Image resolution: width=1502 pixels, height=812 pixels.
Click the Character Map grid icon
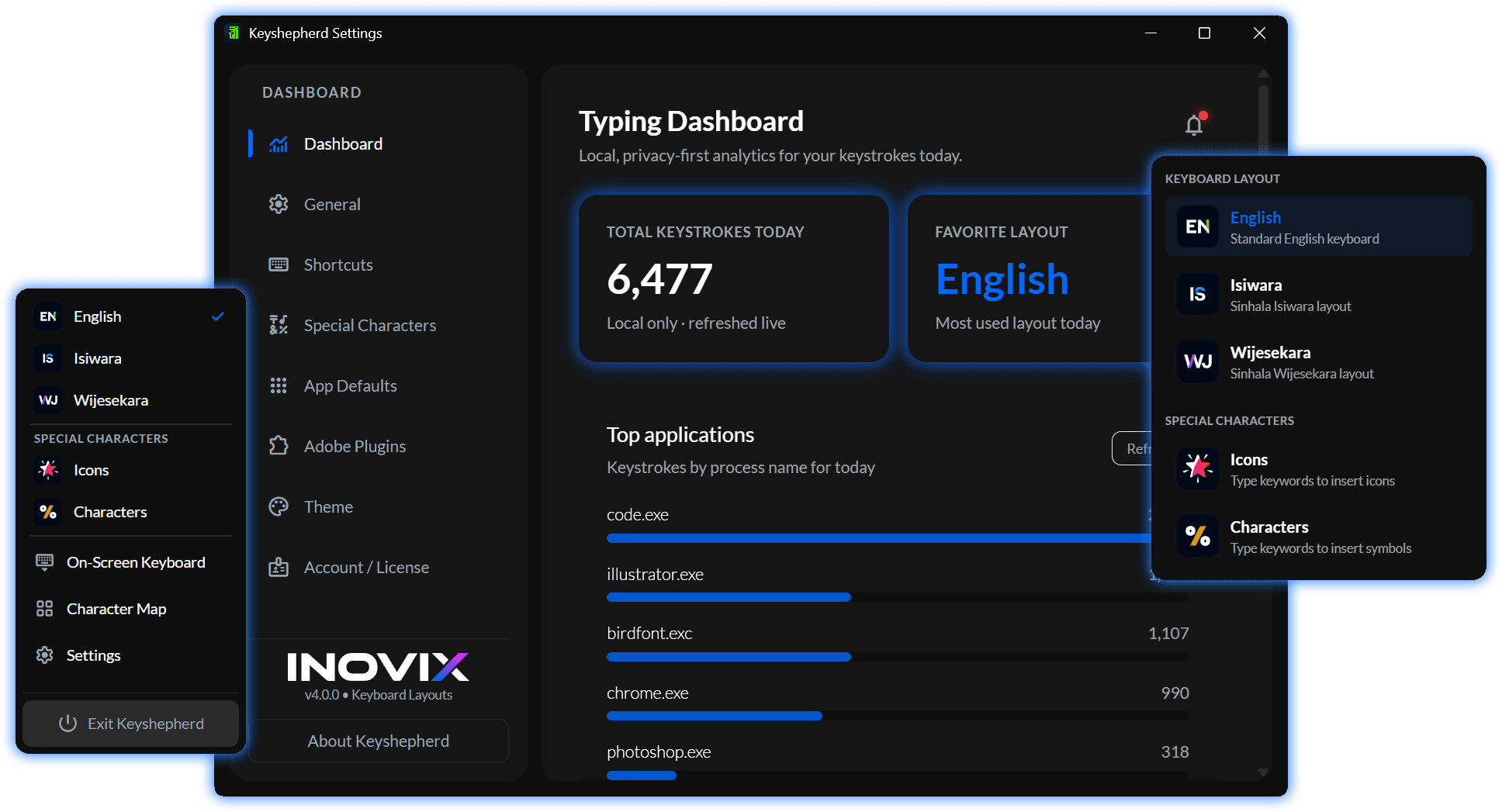tap(45, 609)
